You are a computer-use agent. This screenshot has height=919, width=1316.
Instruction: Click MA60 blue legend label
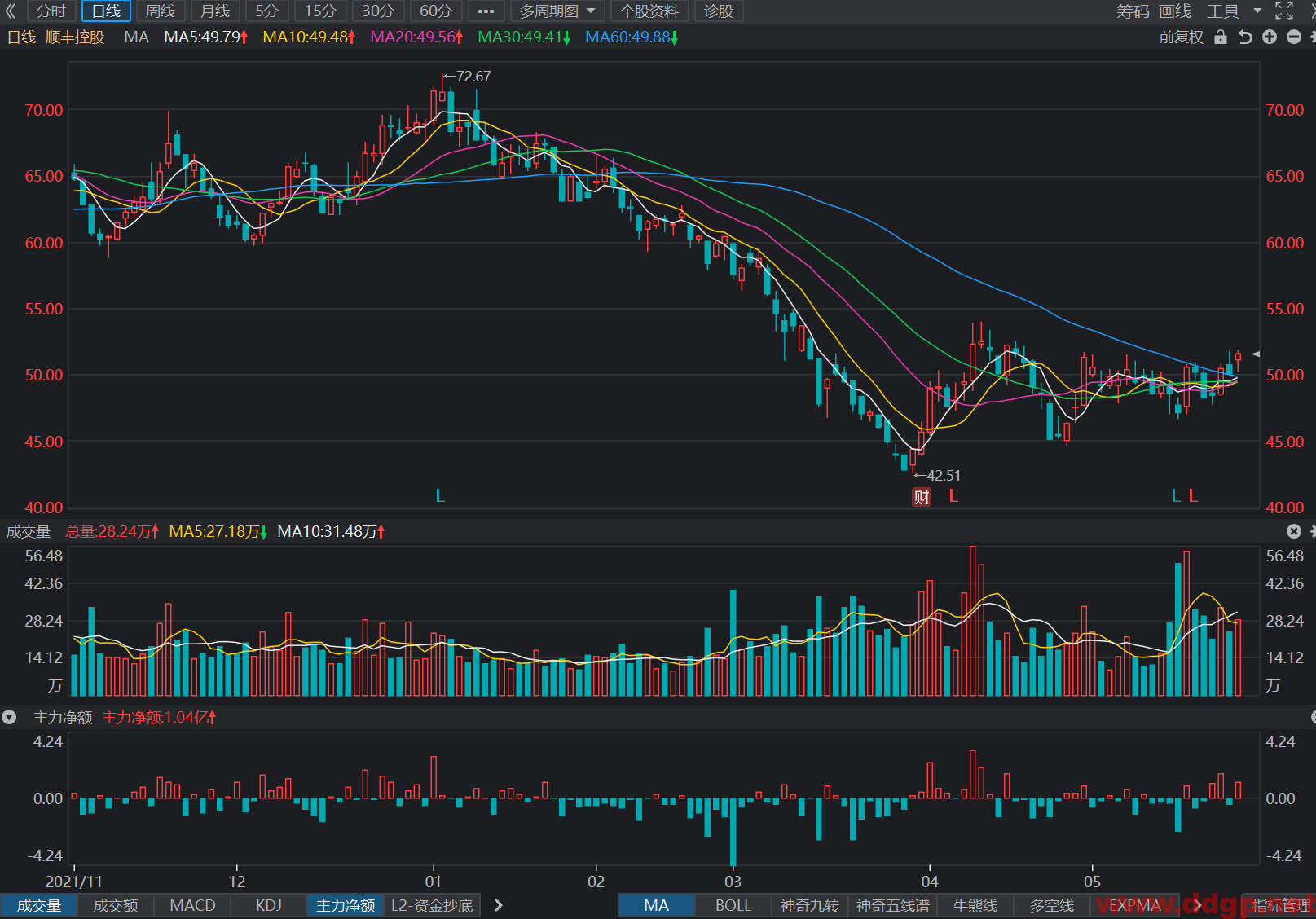pyautogui.click(x=632, y=37)
